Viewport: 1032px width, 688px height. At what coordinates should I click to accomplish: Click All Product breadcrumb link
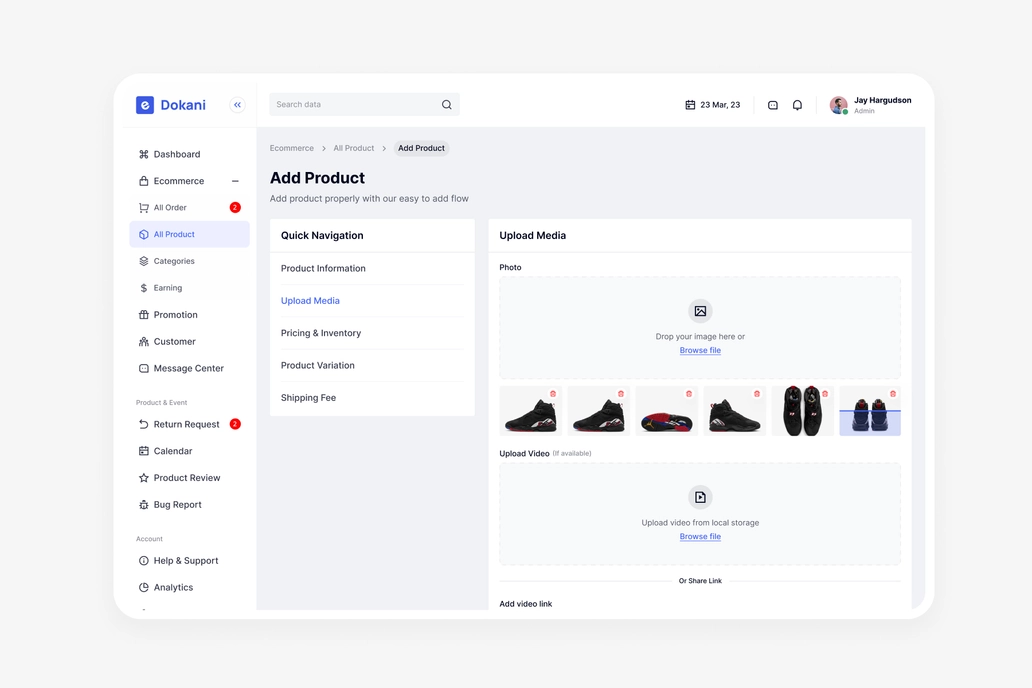[x=353, y=148]
